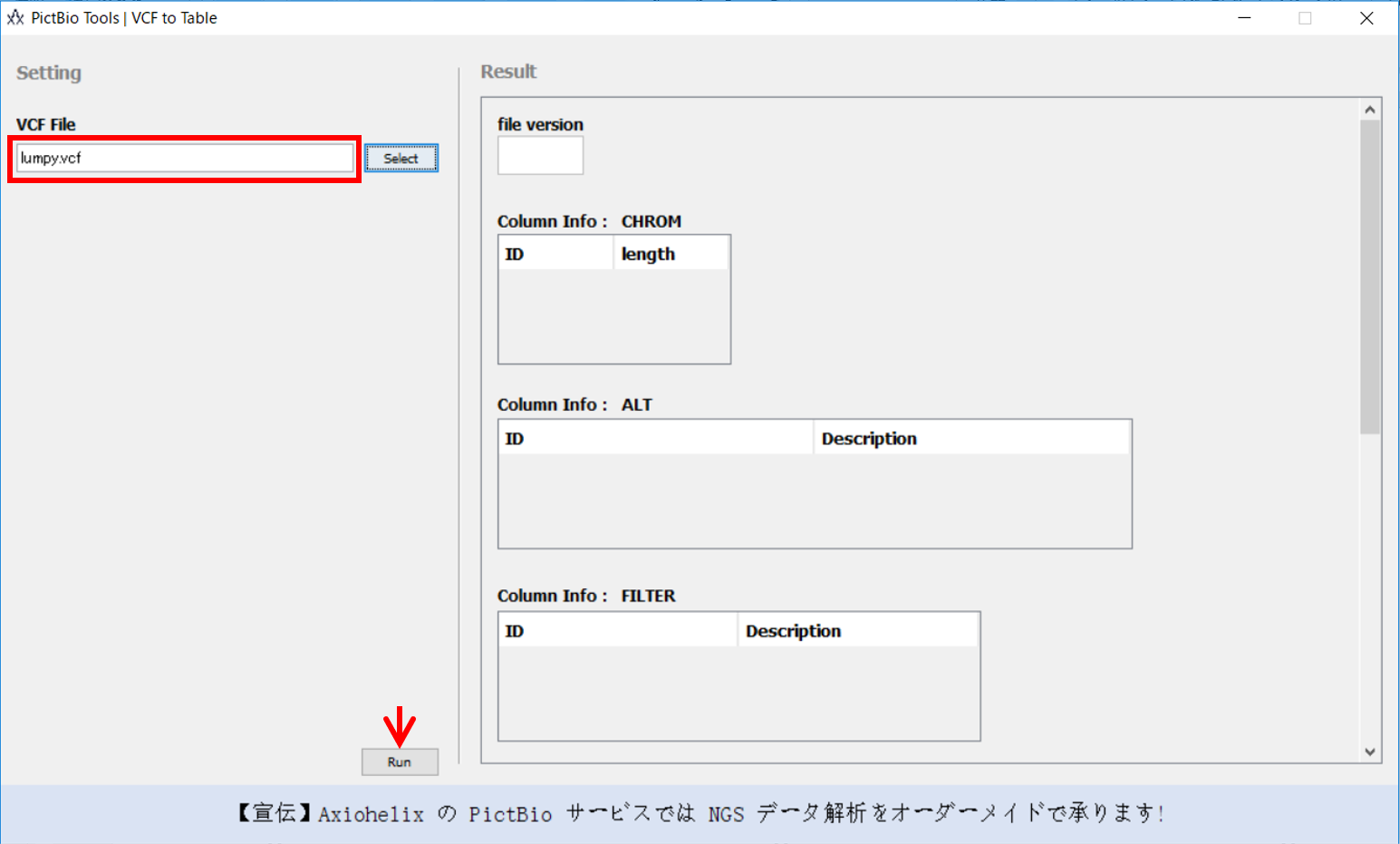Click Description header in FILTER table

[x=857, y=631]
